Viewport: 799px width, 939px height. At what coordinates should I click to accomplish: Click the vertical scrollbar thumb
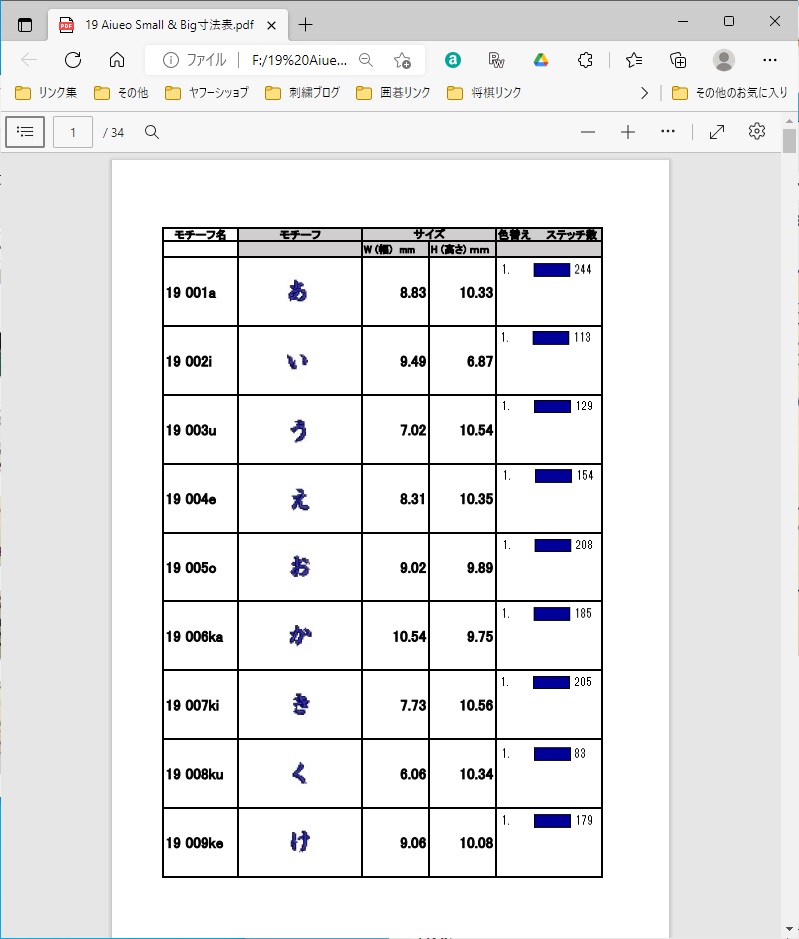tap(789, 141)
